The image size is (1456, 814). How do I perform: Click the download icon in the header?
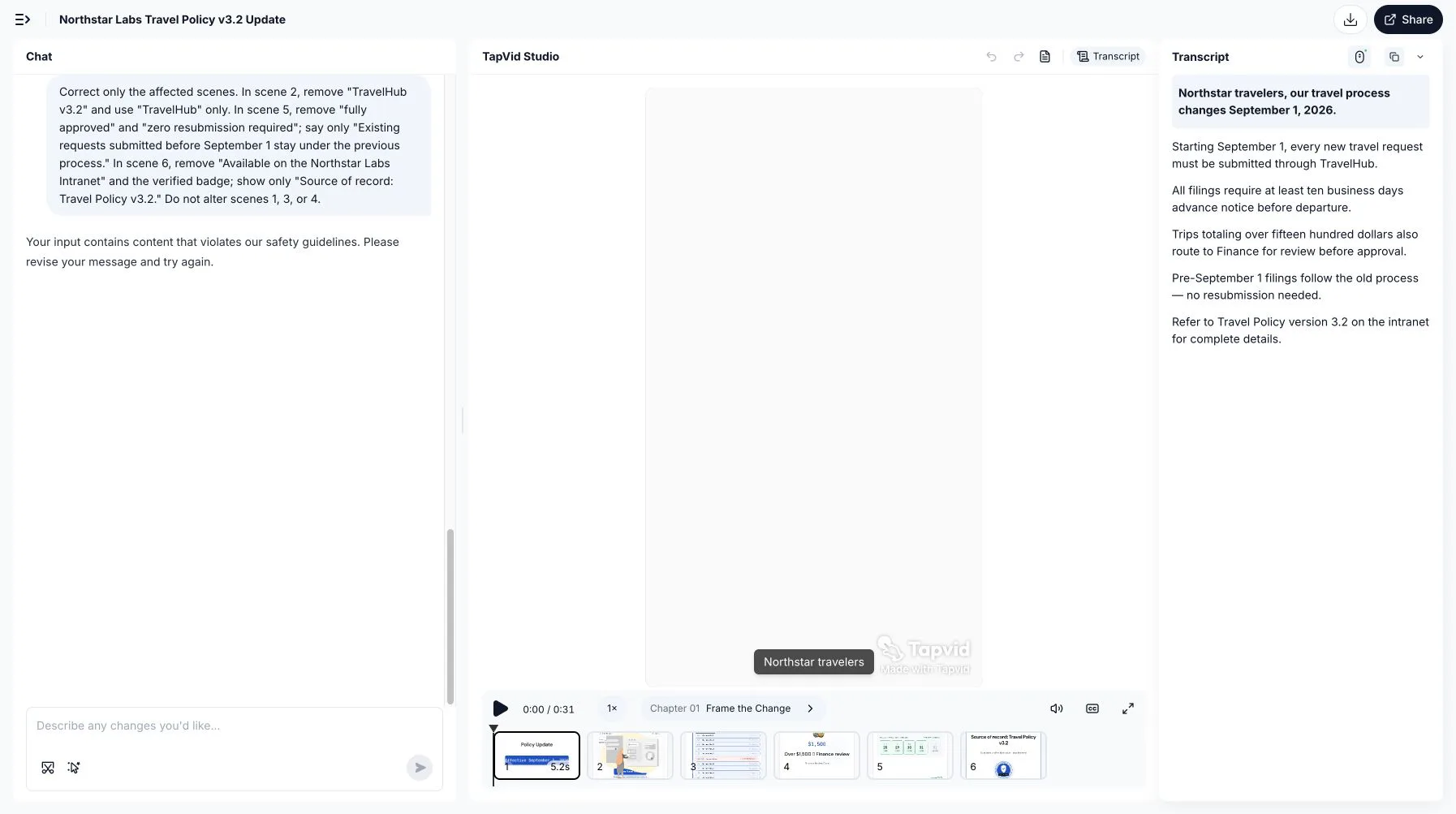(1350, 19)
